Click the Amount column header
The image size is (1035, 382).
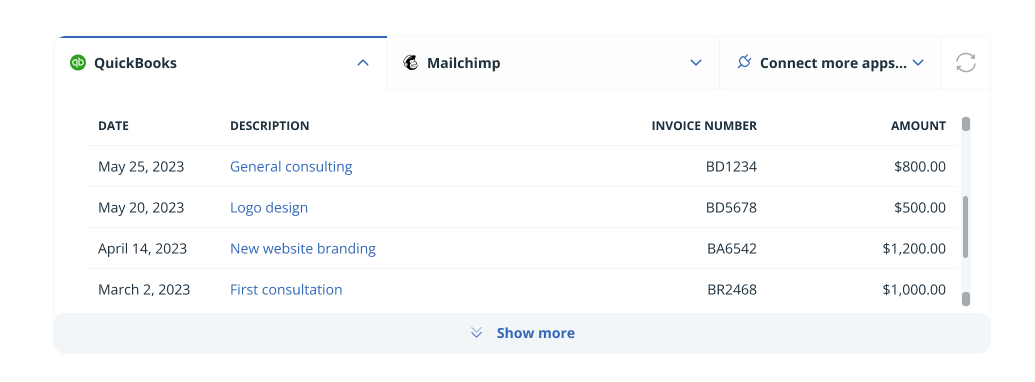[x=918, y=126]
